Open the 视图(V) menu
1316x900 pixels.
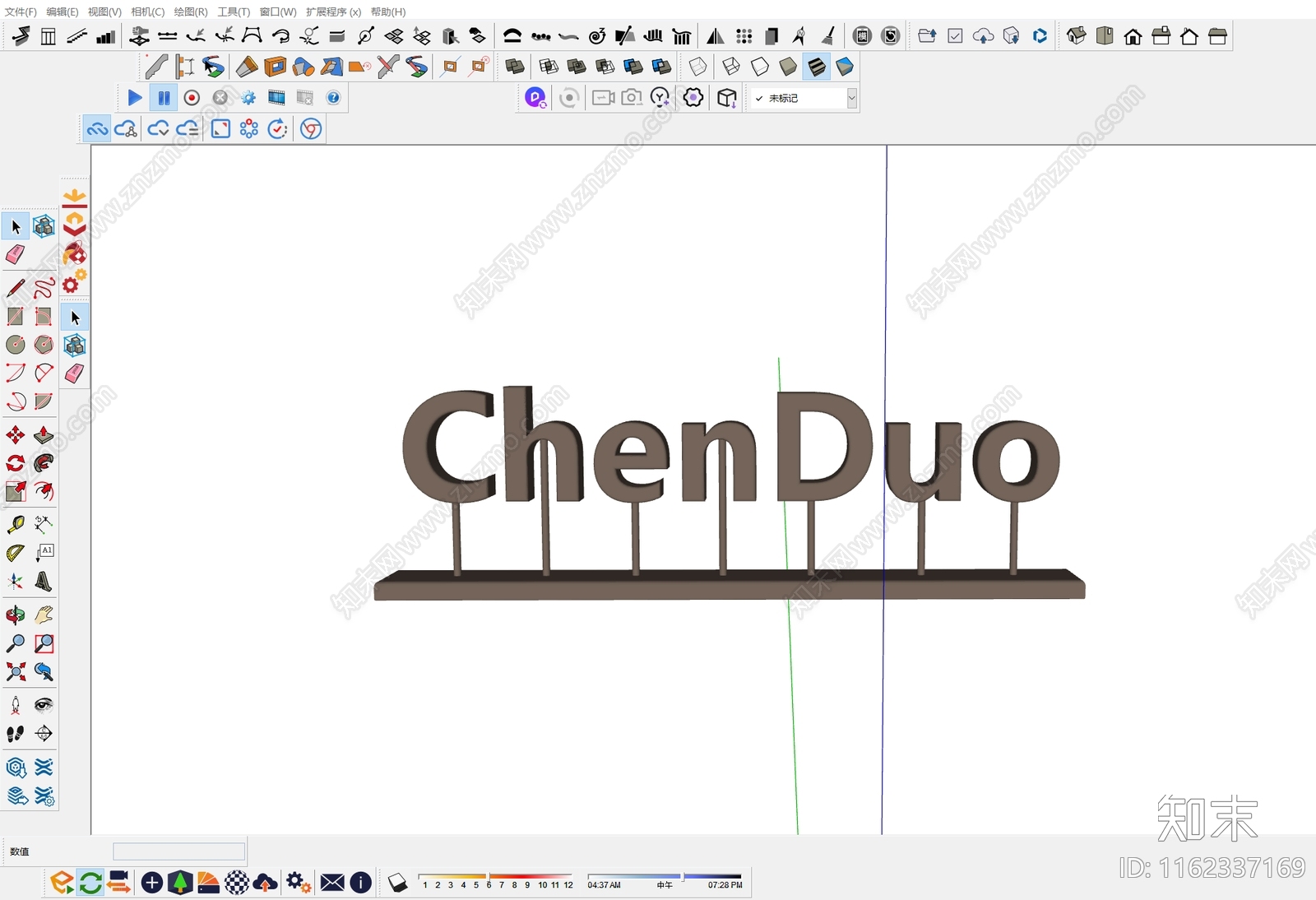pyautogui.click(x=104, y=12)
